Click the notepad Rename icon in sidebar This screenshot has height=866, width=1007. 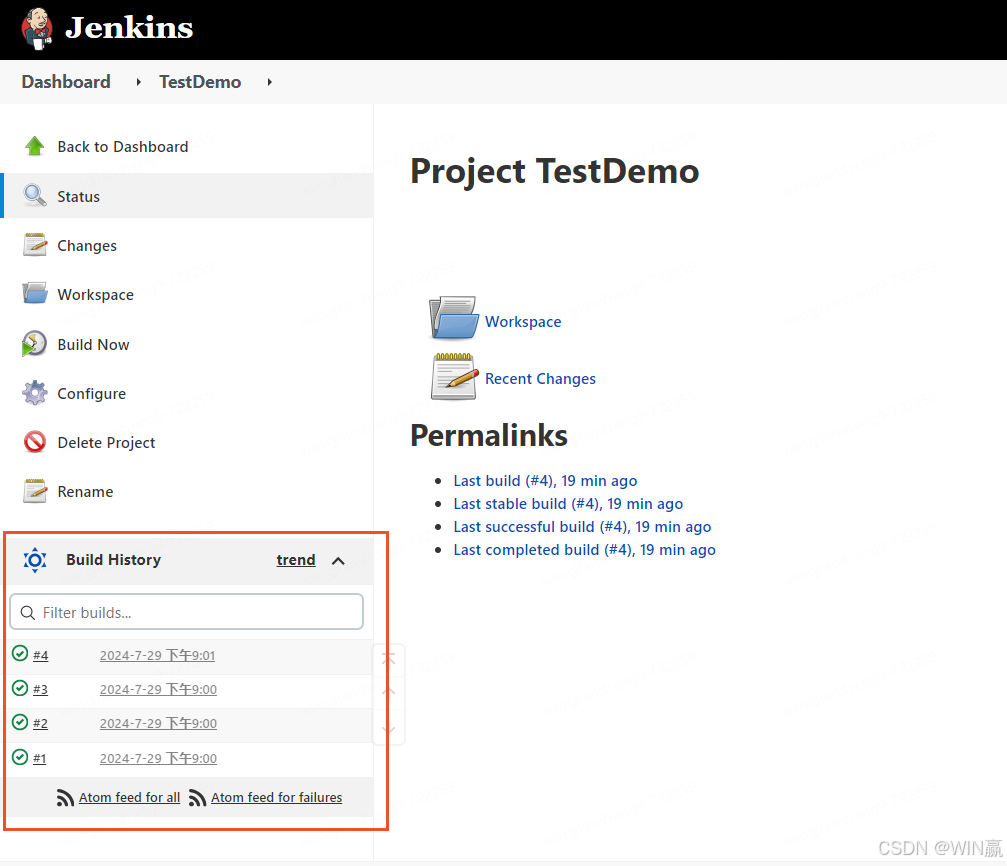click(x=35, y=491)
